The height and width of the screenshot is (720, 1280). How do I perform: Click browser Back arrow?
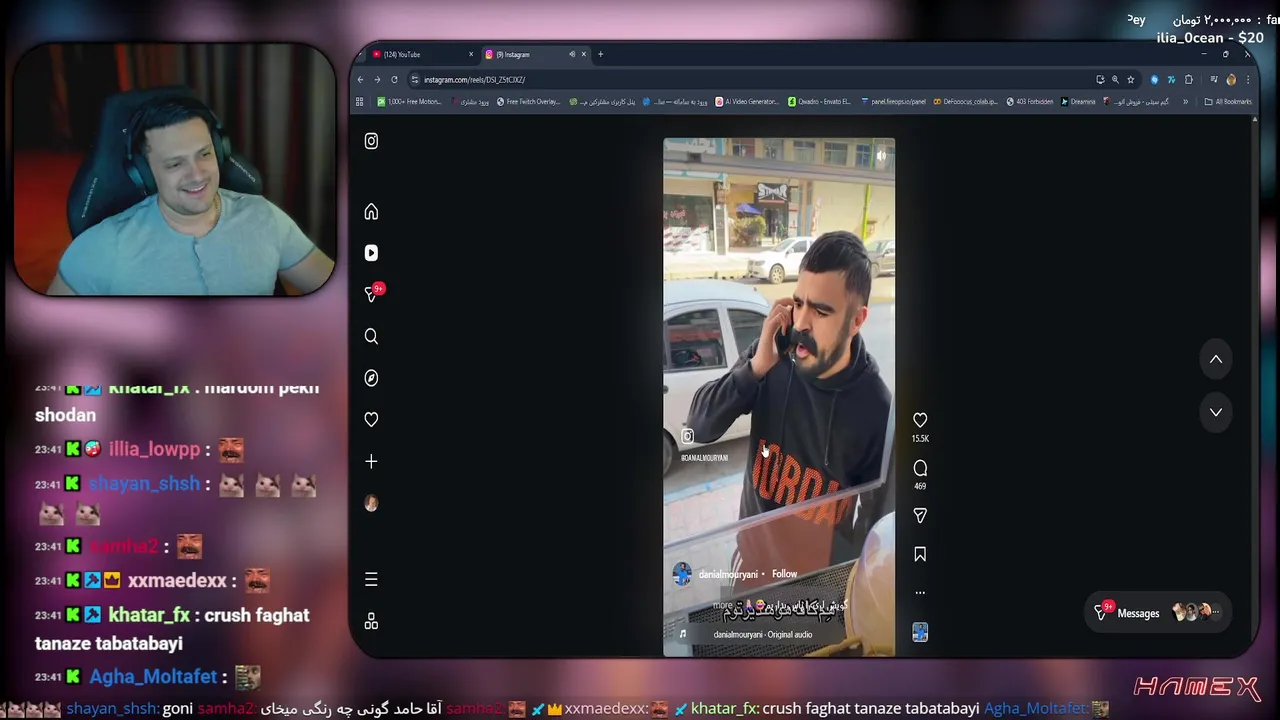(361, 79)
